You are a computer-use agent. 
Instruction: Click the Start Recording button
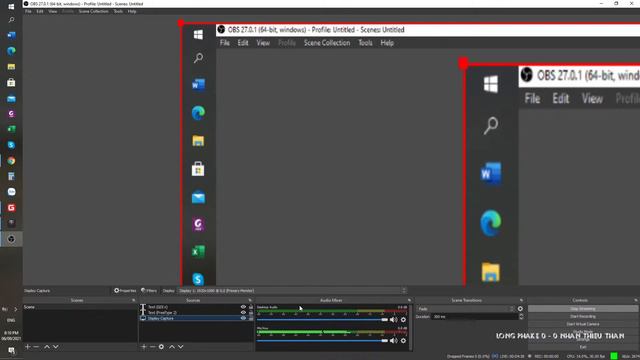tap(583, 316)
